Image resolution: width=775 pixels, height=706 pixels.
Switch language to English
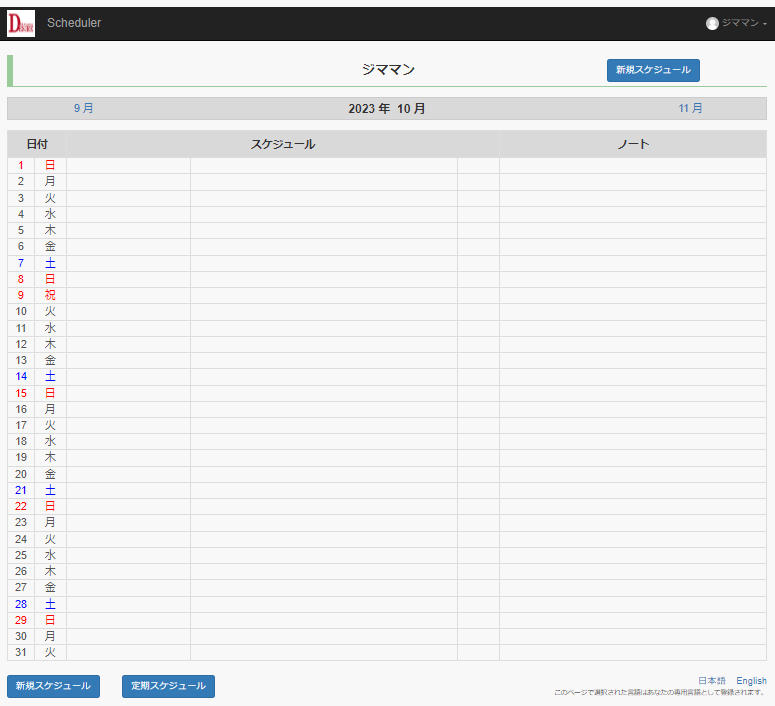(751, 681)
